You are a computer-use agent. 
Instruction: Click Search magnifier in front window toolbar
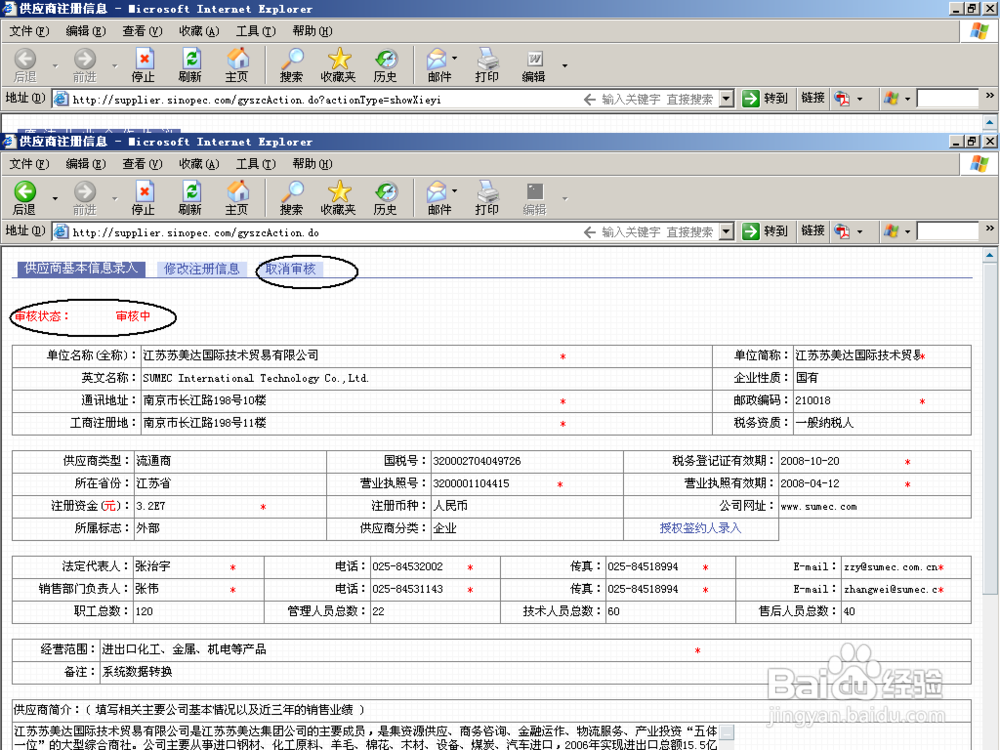coord(292,191)
